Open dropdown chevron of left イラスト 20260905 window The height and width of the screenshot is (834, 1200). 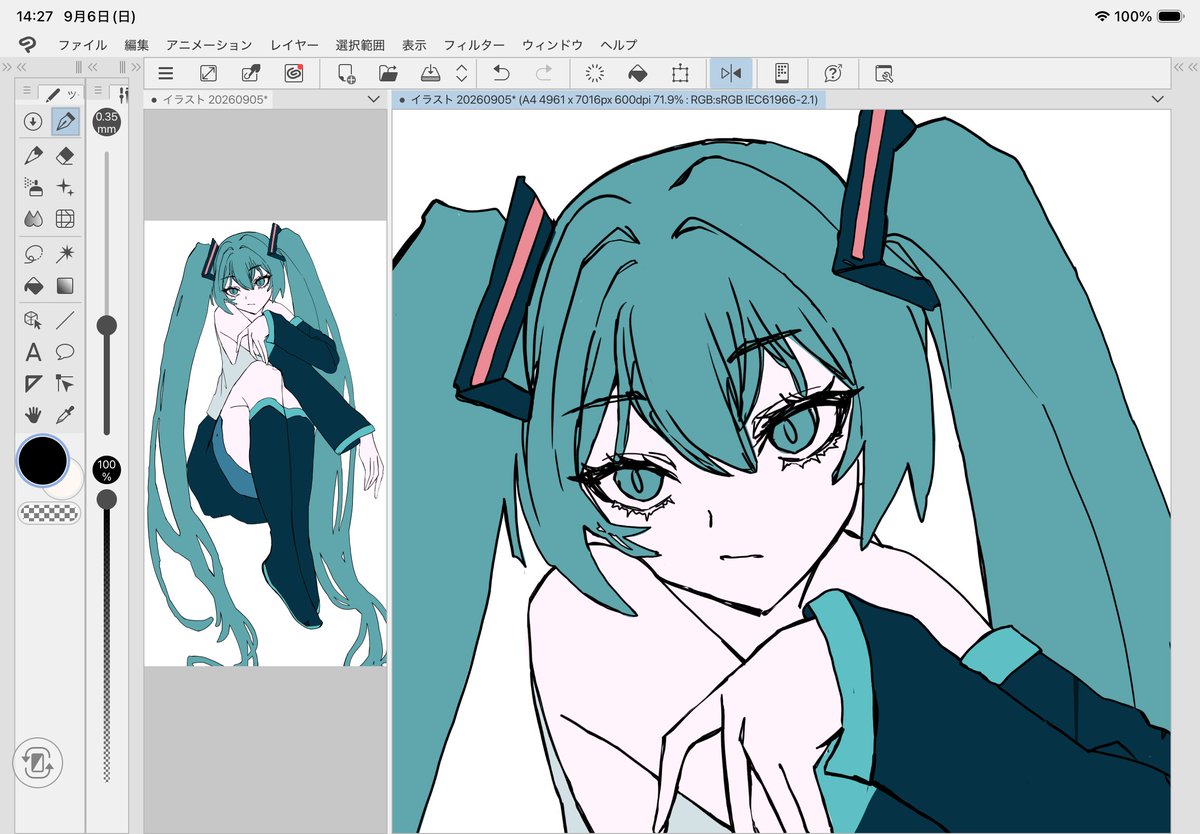pyautogui.click(x=374, y=99)
